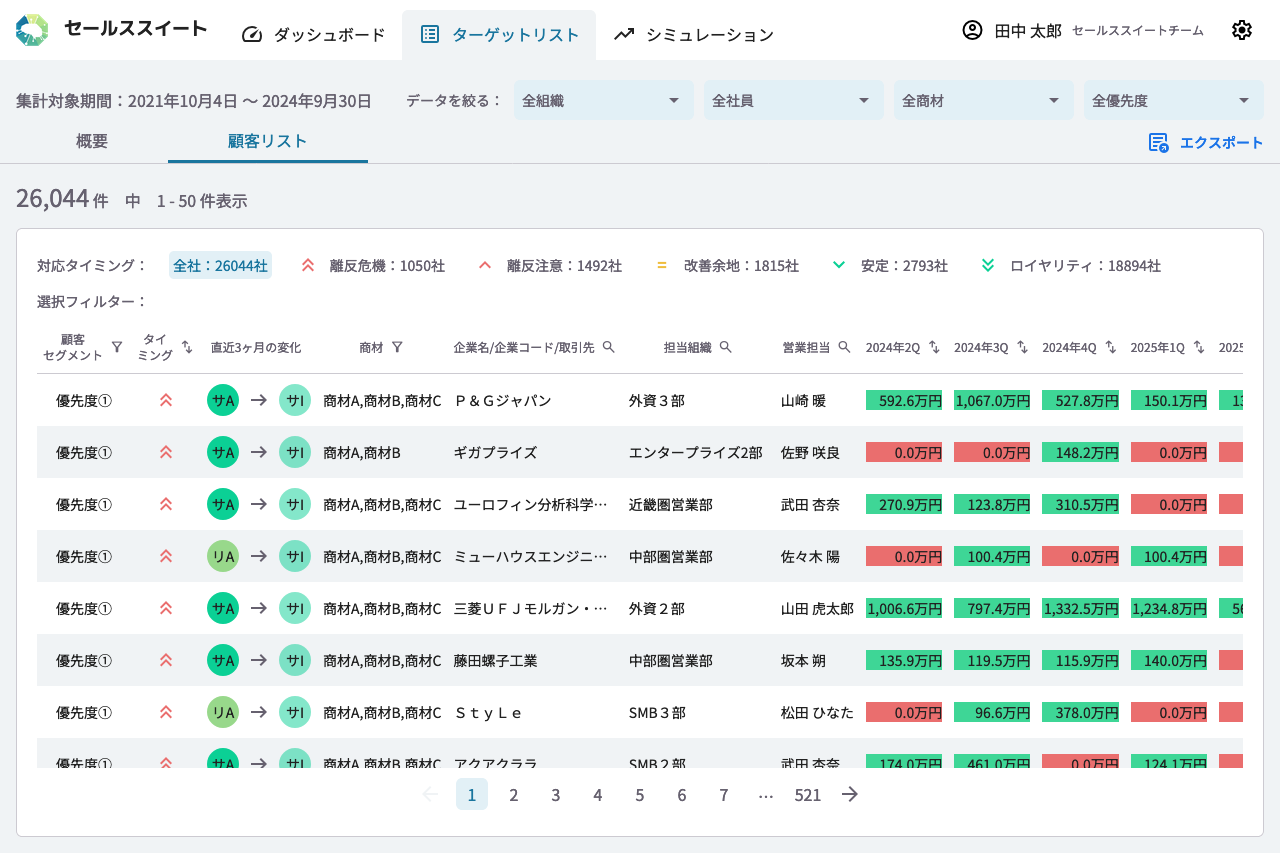The height and width of the screenshot is (853, 1280).
Task: Click the 592.6万円 green cell
Action: (x=904, y=400)
